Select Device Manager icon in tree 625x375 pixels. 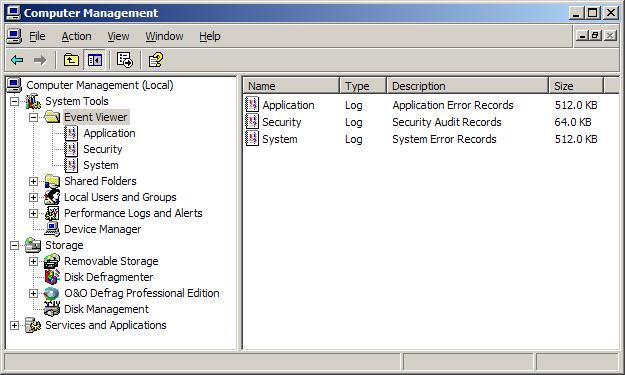pyautogui.click(x=52, y=229)
